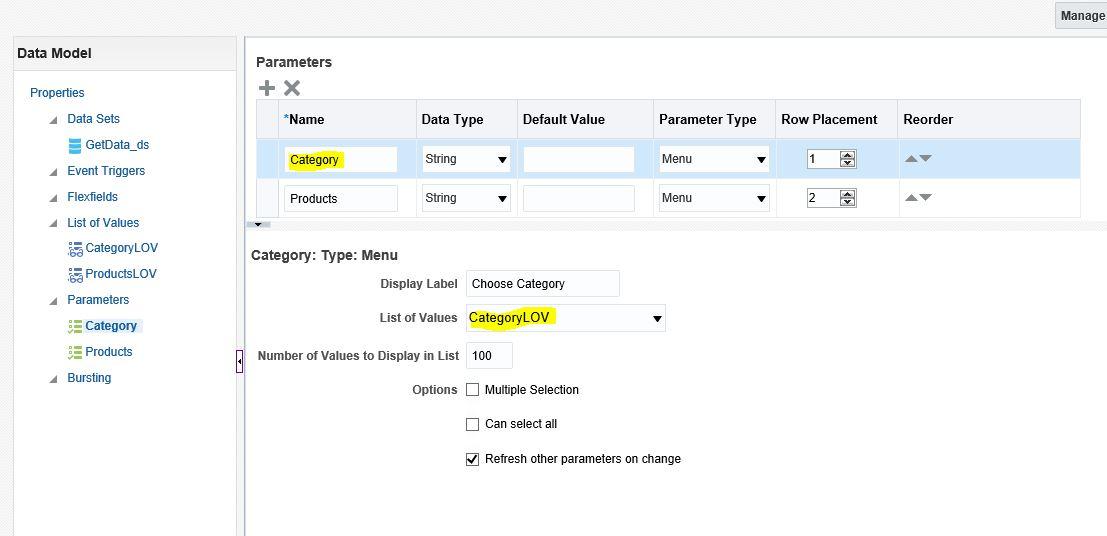Add a new parameter with plus icon
The image size is (1107, 536).
click(267, 88)
